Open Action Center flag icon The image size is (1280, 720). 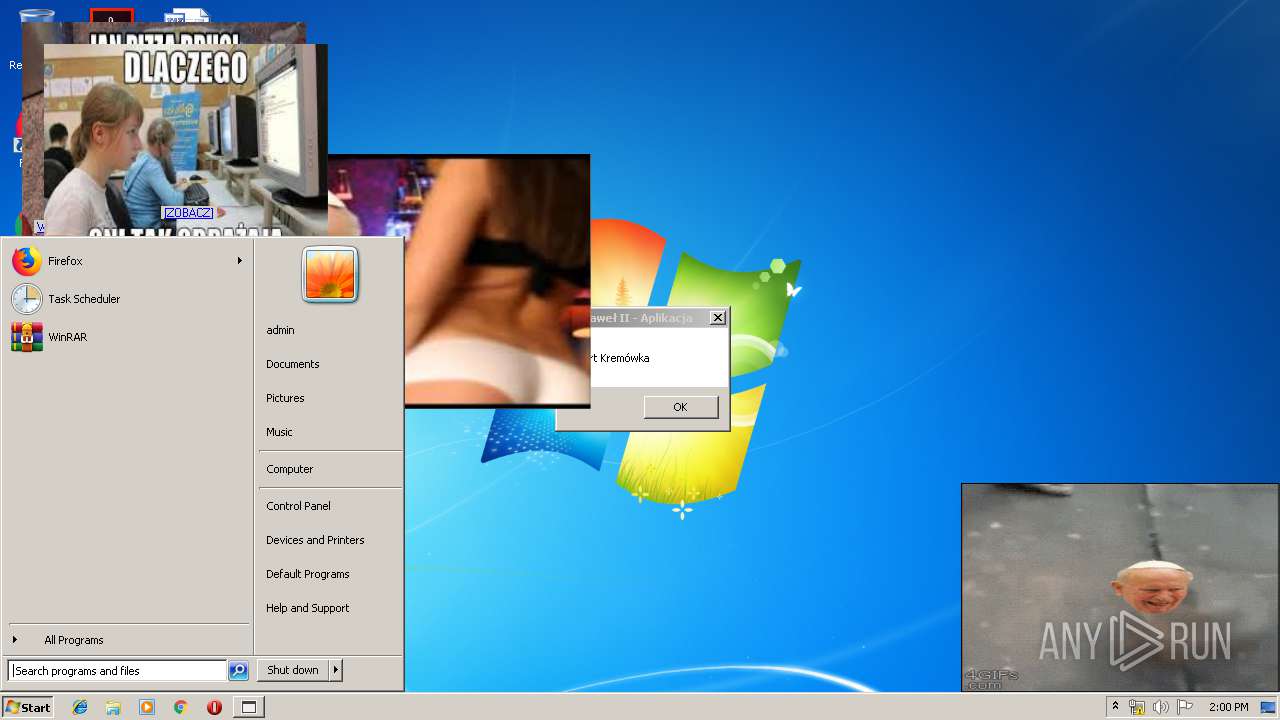tap(1185, 707)
